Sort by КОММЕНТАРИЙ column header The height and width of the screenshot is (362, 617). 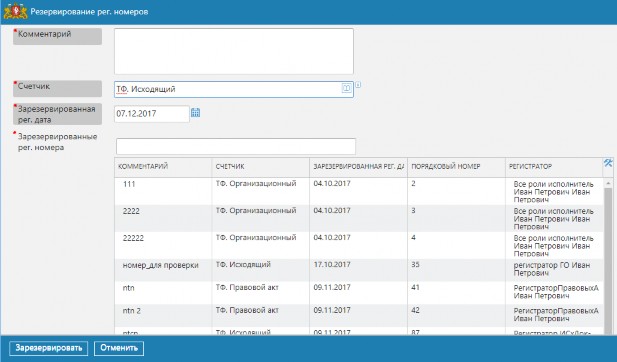click(x=163, y=167)
